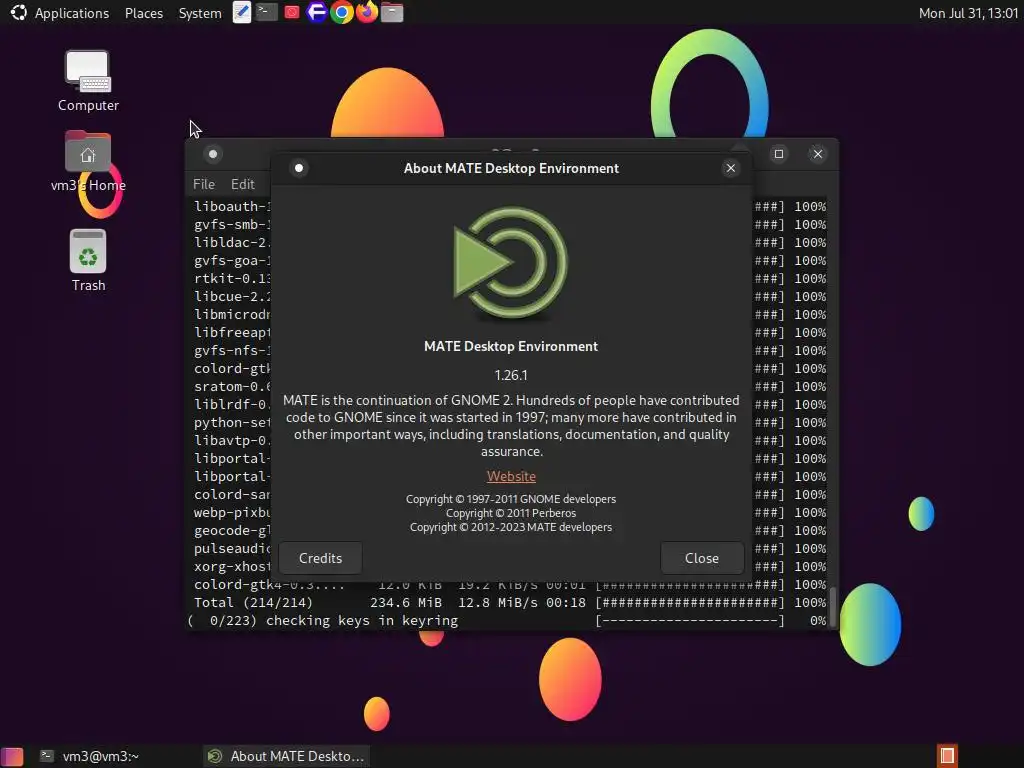Click the Credits button

coord(320,558)
